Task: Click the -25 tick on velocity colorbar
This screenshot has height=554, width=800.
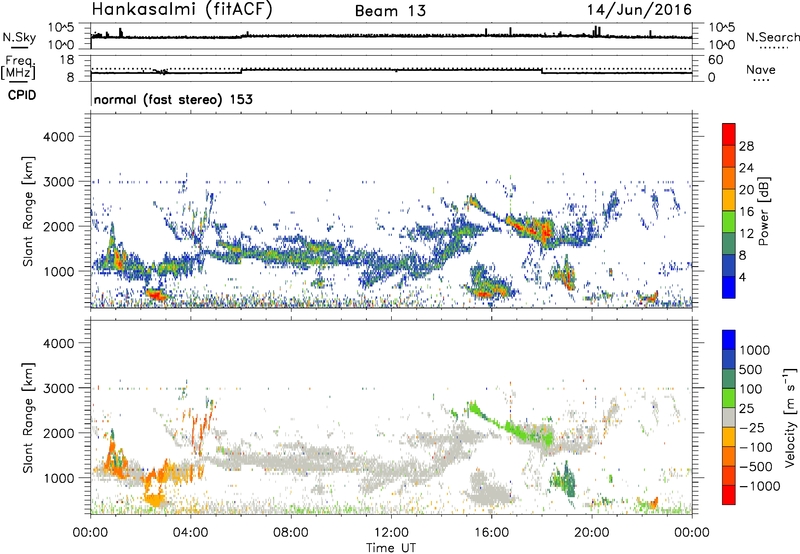Action: 752,427
